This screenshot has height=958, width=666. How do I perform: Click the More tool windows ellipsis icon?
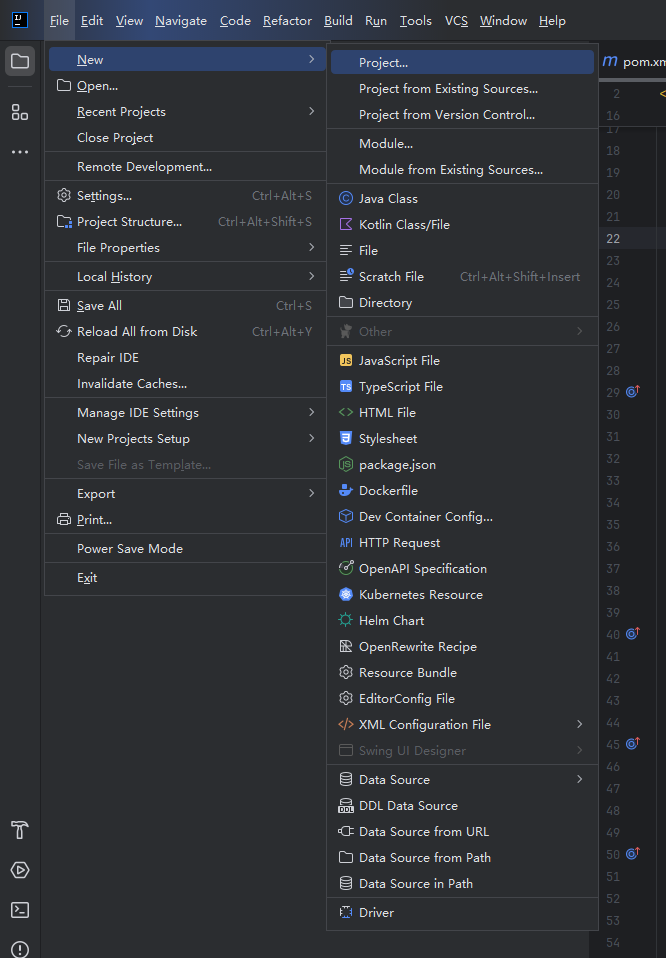20,152
